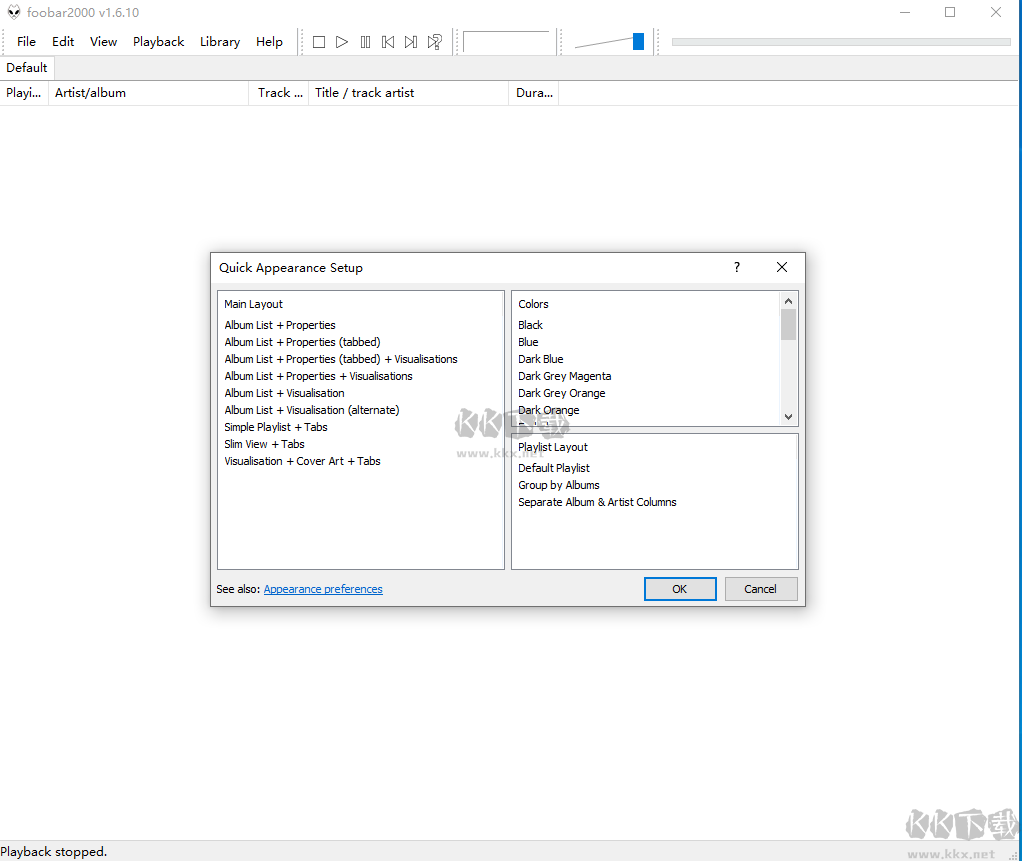Start playback with the Play button
The height and width of the screenshot is (861, 1022).
coord(342,42)
